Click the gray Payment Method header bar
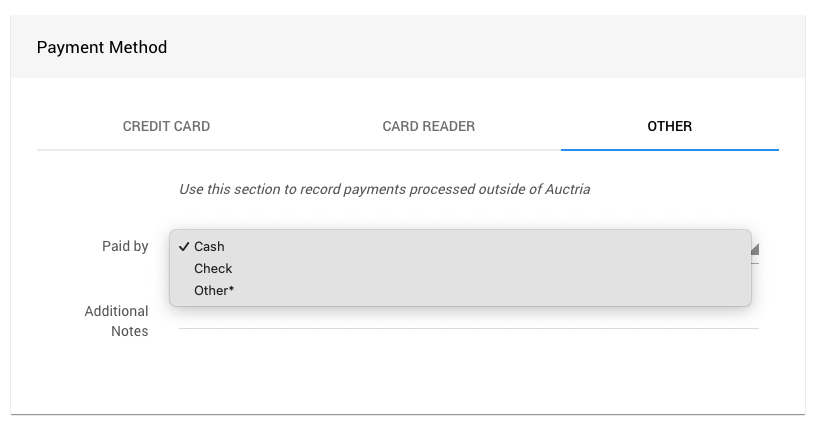Image resolution: width=820 pixels, height=432 pixels. tap(500, 47)
